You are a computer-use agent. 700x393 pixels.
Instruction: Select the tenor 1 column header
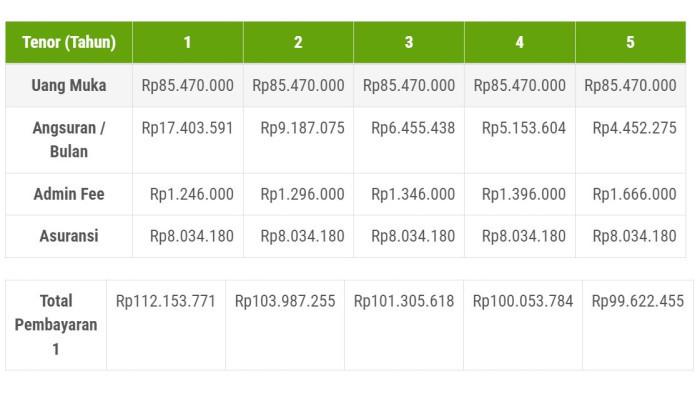pos(188,42)
